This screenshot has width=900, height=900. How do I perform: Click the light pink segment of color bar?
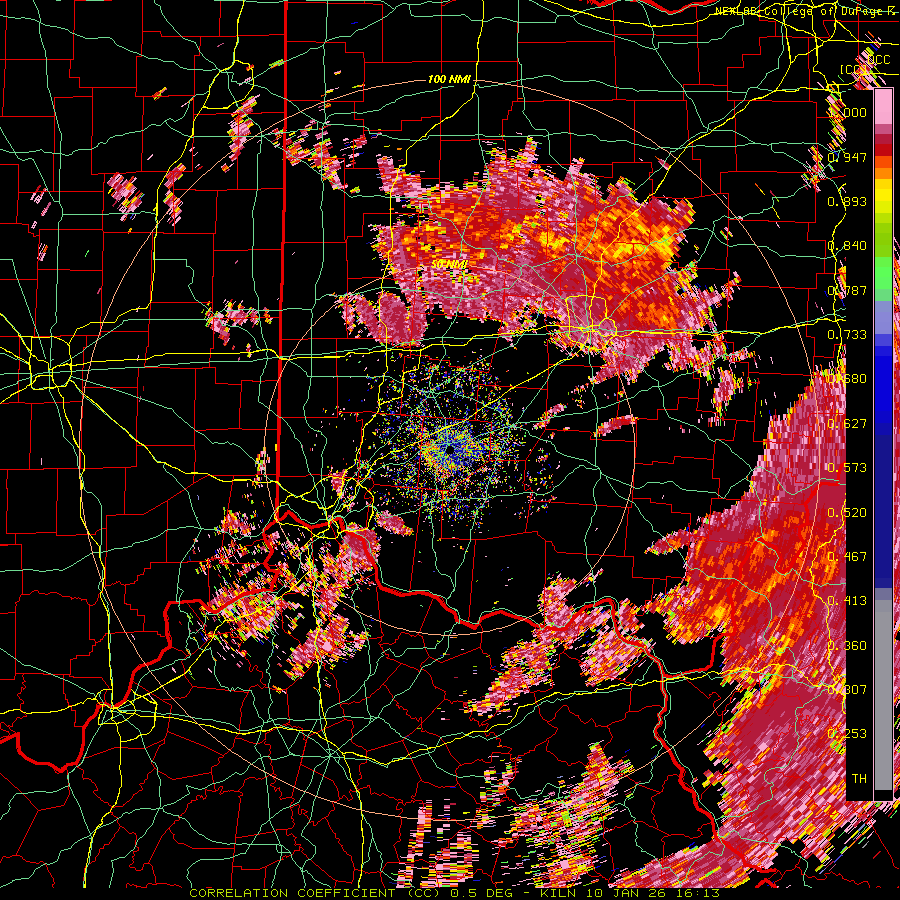coord(883,108)
